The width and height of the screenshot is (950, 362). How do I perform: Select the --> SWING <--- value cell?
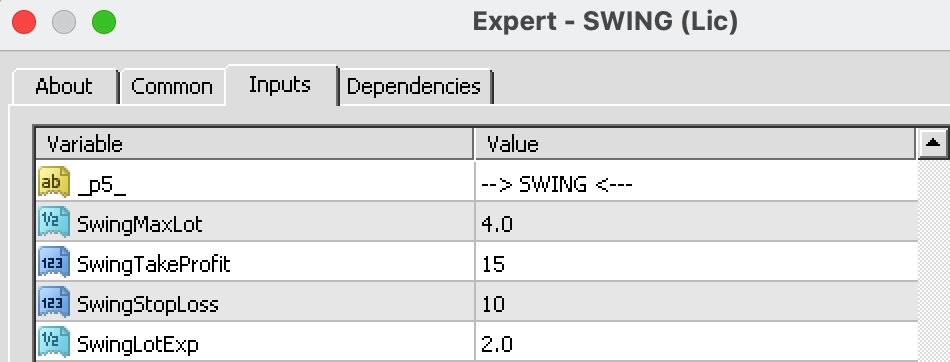696,182
